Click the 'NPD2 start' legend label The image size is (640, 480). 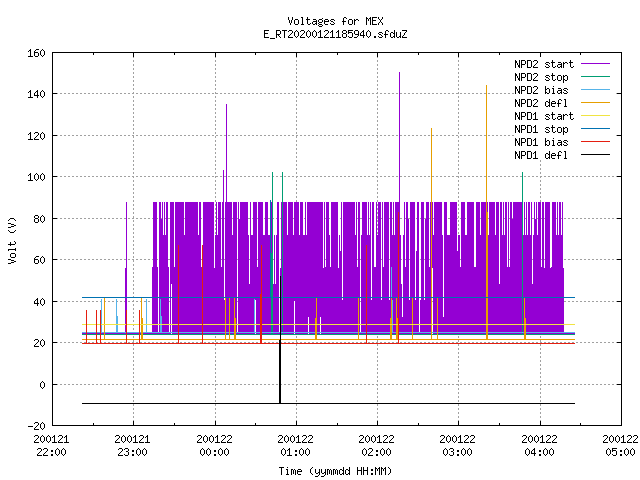(544, 64)
